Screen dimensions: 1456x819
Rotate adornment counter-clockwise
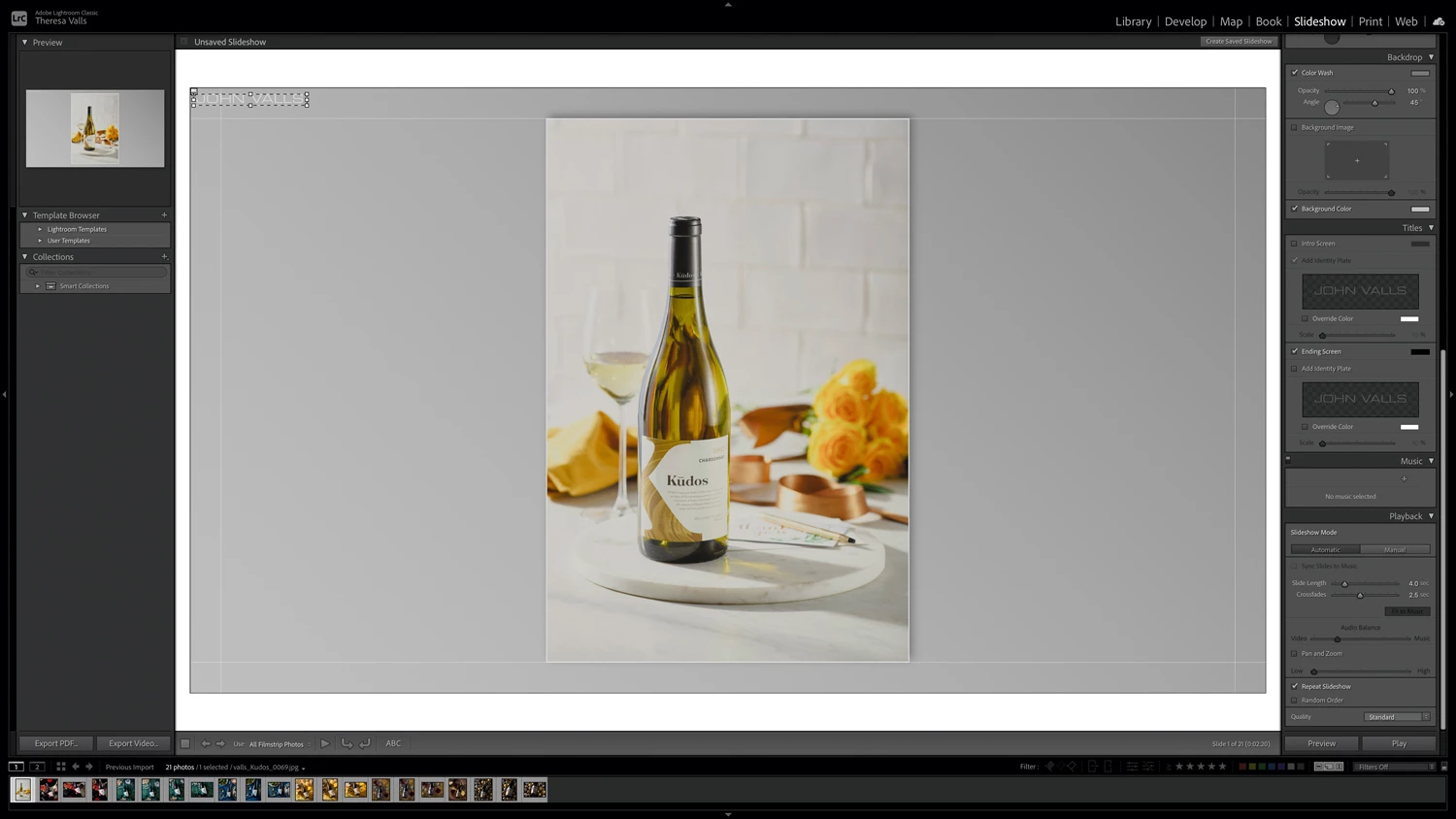coord(347,743)
